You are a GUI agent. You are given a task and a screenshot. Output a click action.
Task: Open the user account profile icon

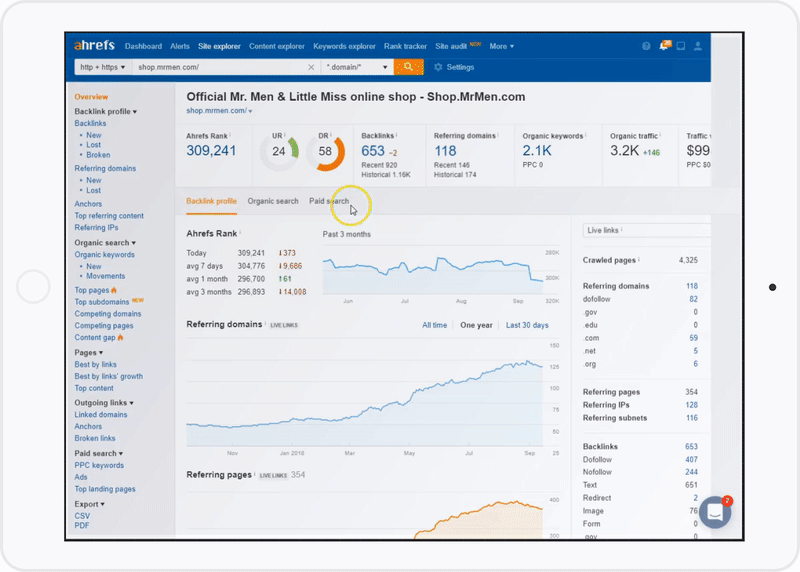pos(697,46)
